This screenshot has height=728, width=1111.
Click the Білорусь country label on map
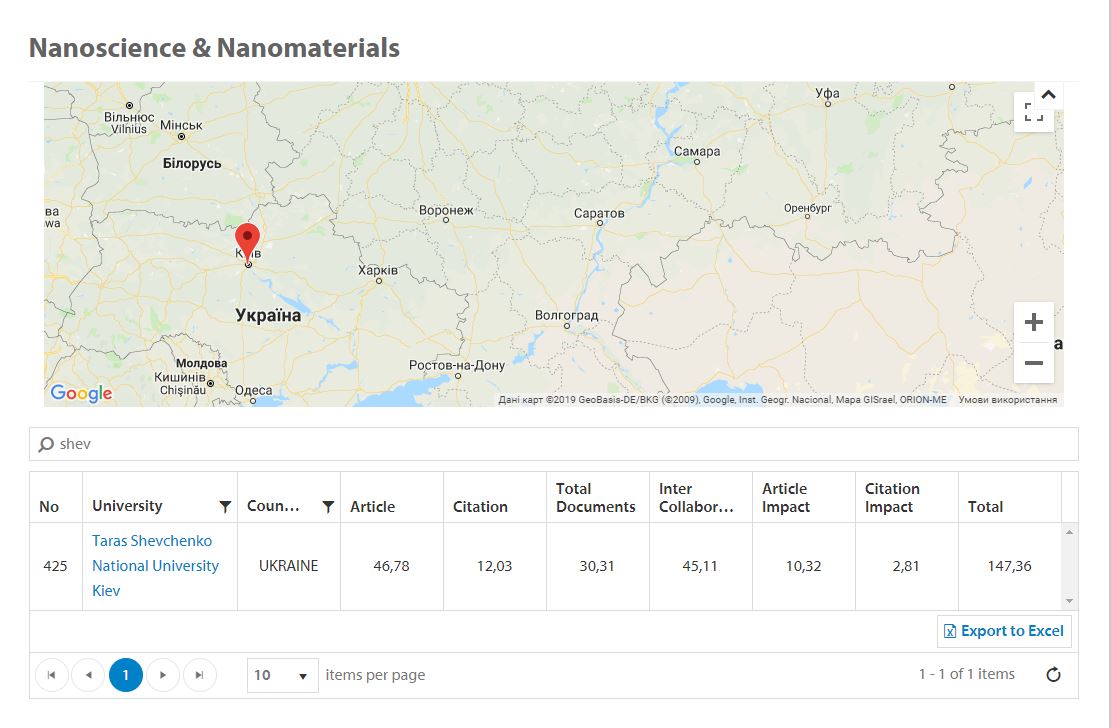pyautogui.click(x=192, y=163)
